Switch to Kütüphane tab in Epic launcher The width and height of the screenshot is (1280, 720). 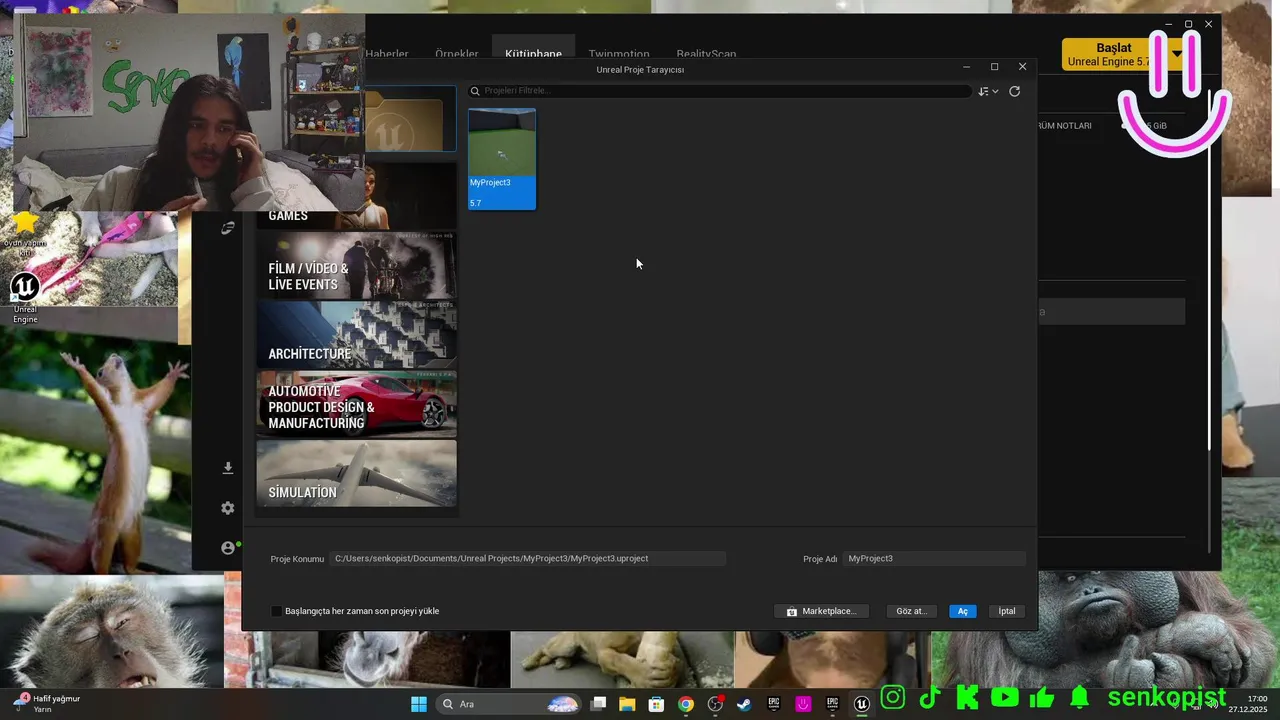(533, 54)
